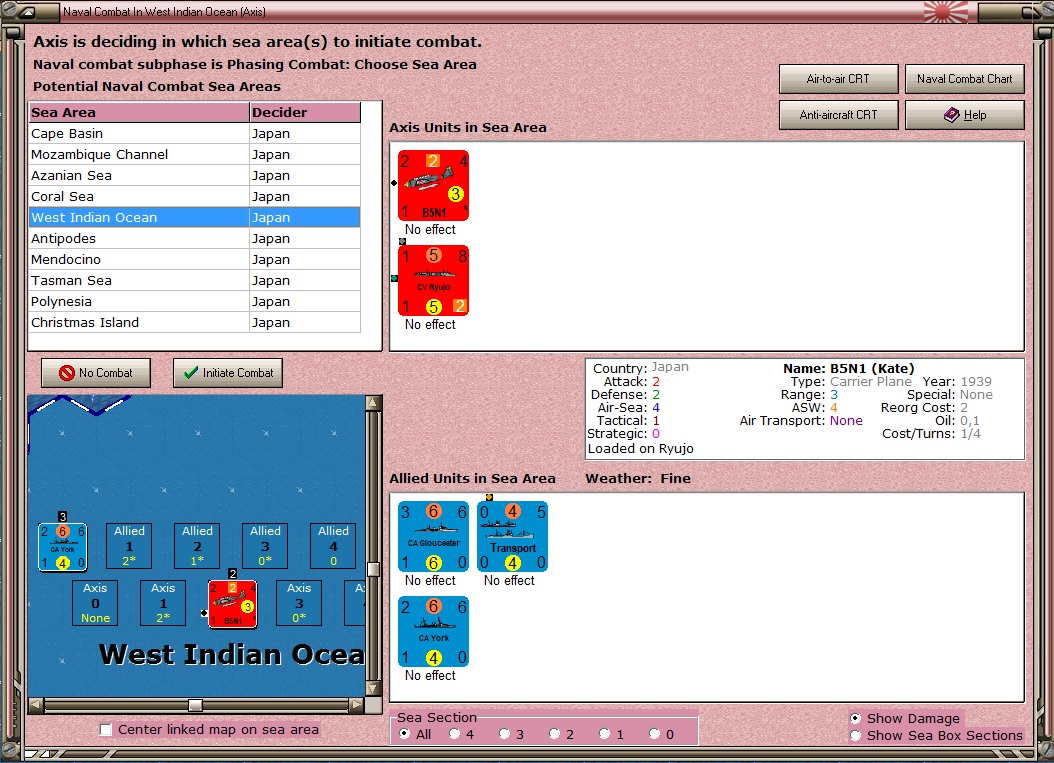Select sea section 0 radio button
The width and height of the screenshot is (1054, 763).
[654, 734]
